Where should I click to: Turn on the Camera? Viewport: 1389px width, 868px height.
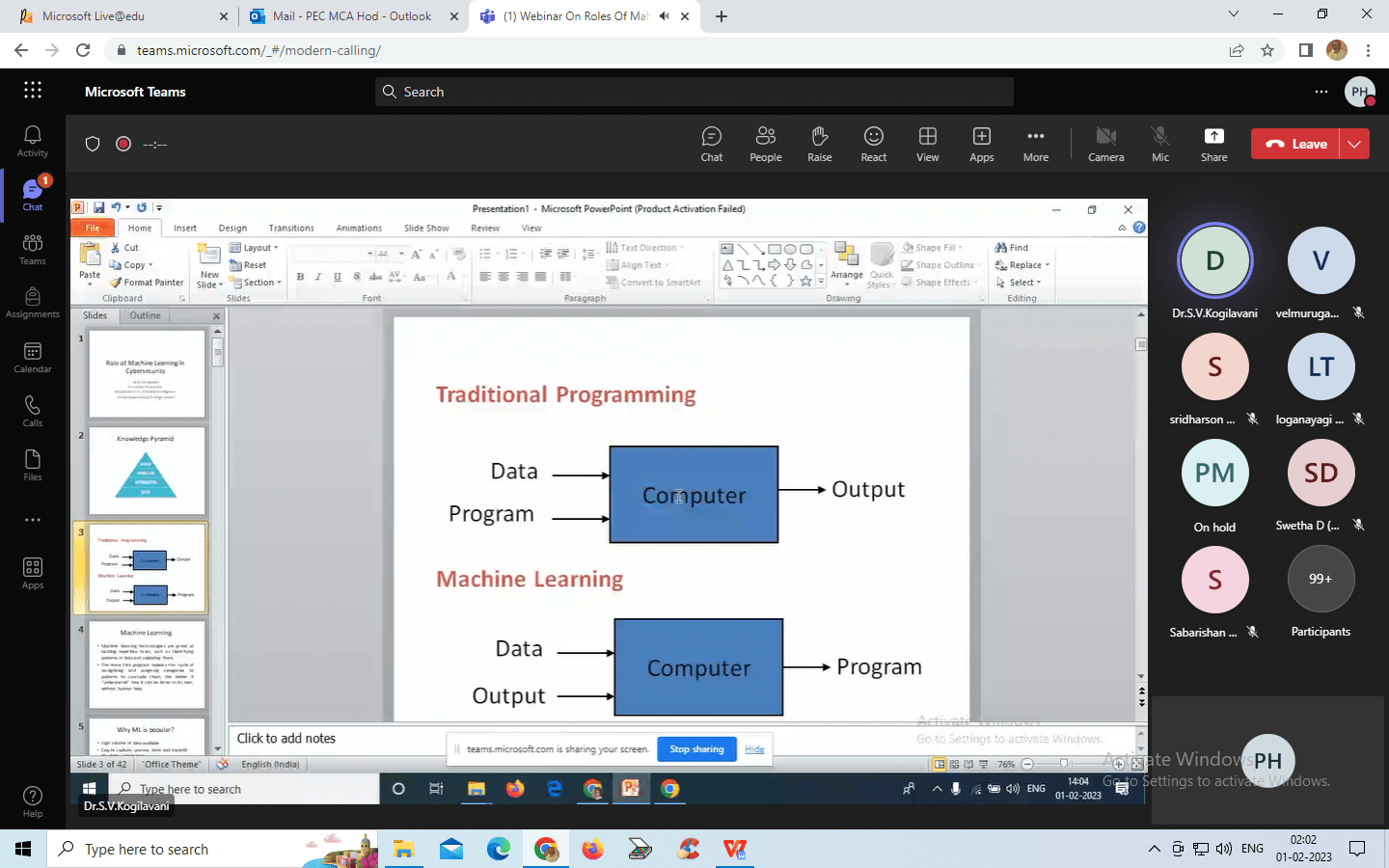pyautogui.click(x=1106, y=144)
